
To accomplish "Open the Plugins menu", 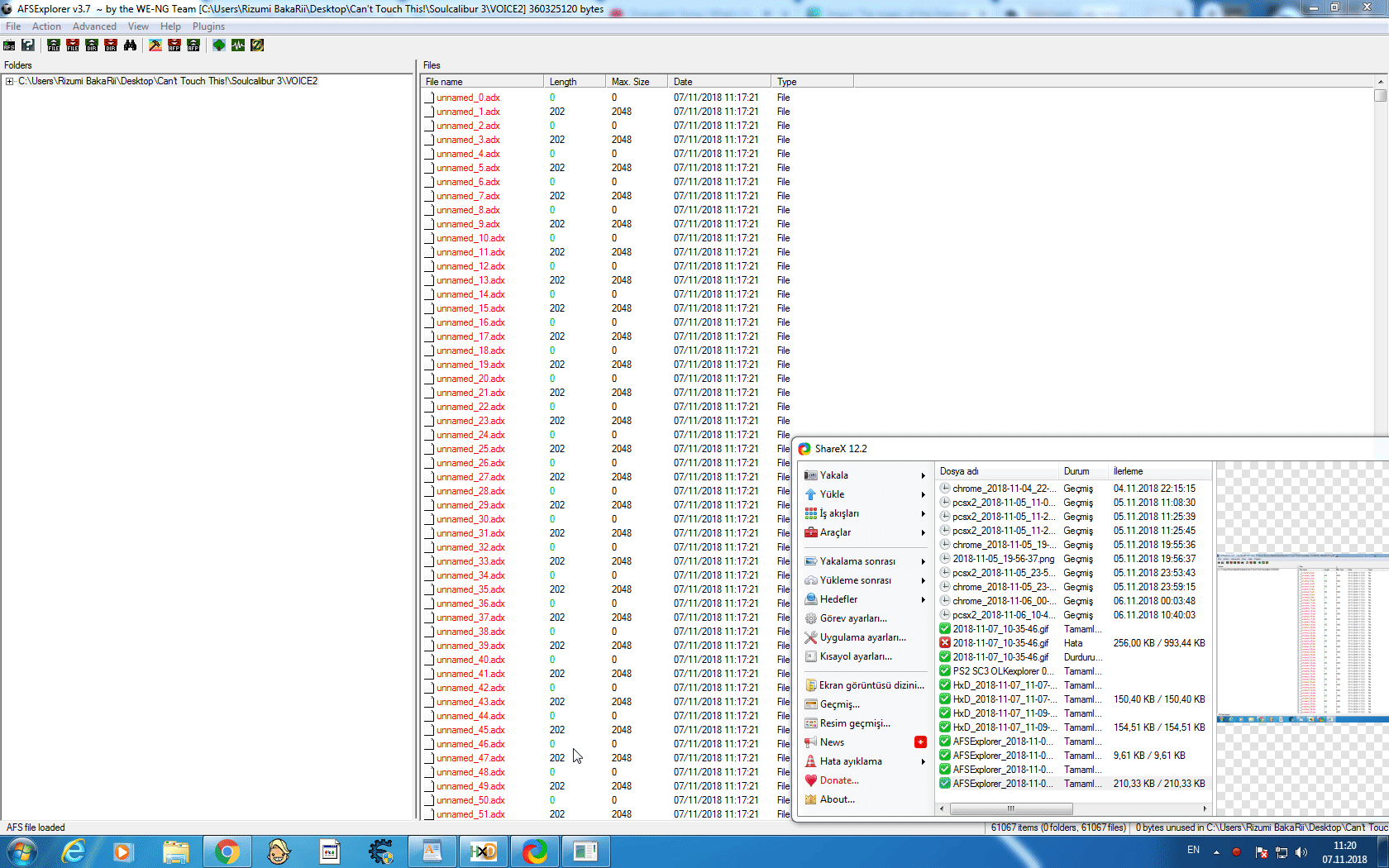I will 208,26.
